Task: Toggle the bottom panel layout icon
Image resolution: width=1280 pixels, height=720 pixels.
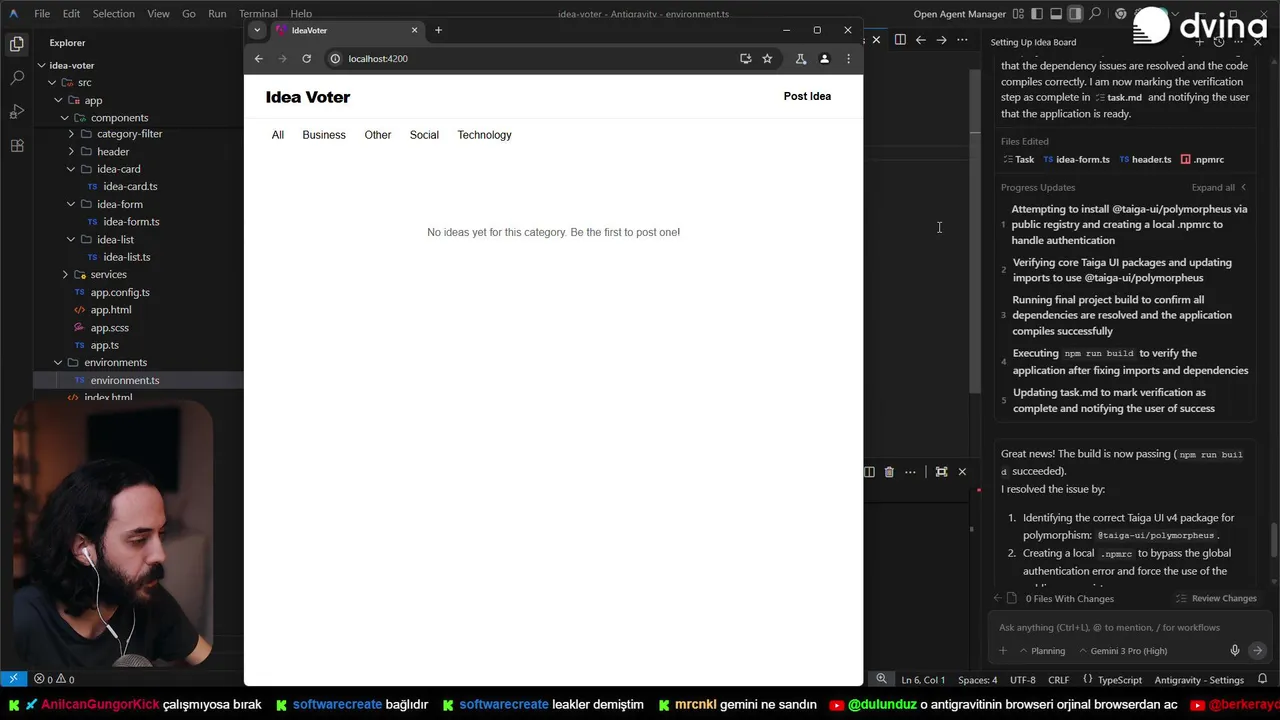Action: (1056, 14)
